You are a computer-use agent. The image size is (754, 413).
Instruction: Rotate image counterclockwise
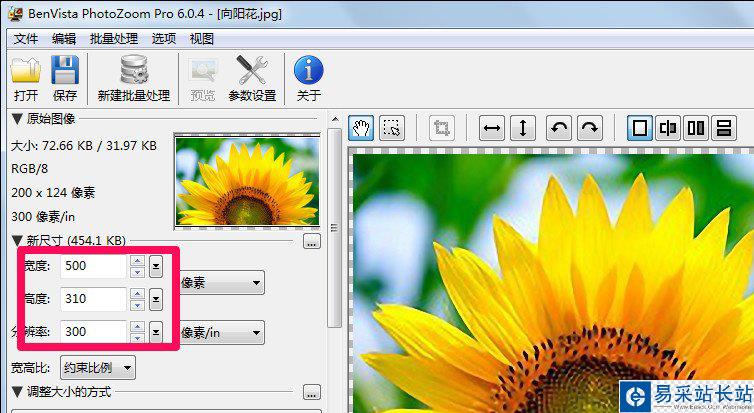558,128
